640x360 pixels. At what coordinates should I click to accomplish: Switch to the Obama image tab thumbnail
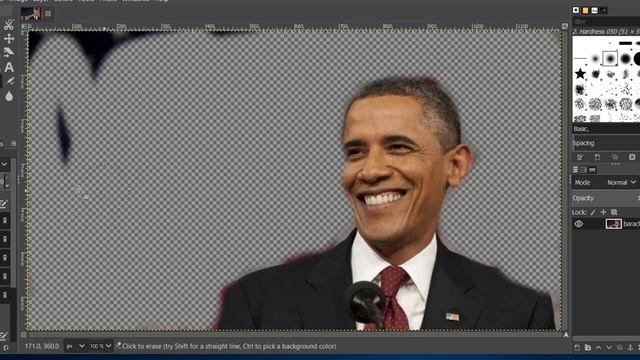pyautogui.click(x=31, y=13)
